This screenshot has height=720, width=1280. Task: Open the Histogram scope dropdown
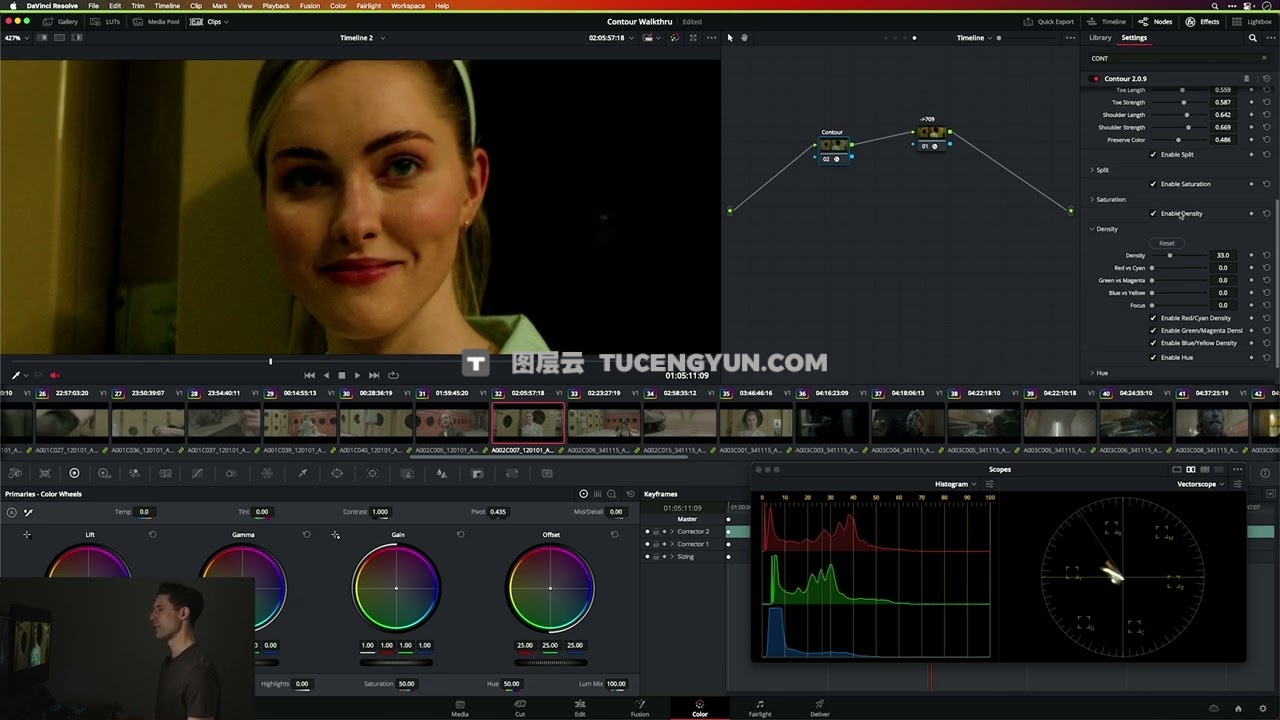tap(955, 484)
